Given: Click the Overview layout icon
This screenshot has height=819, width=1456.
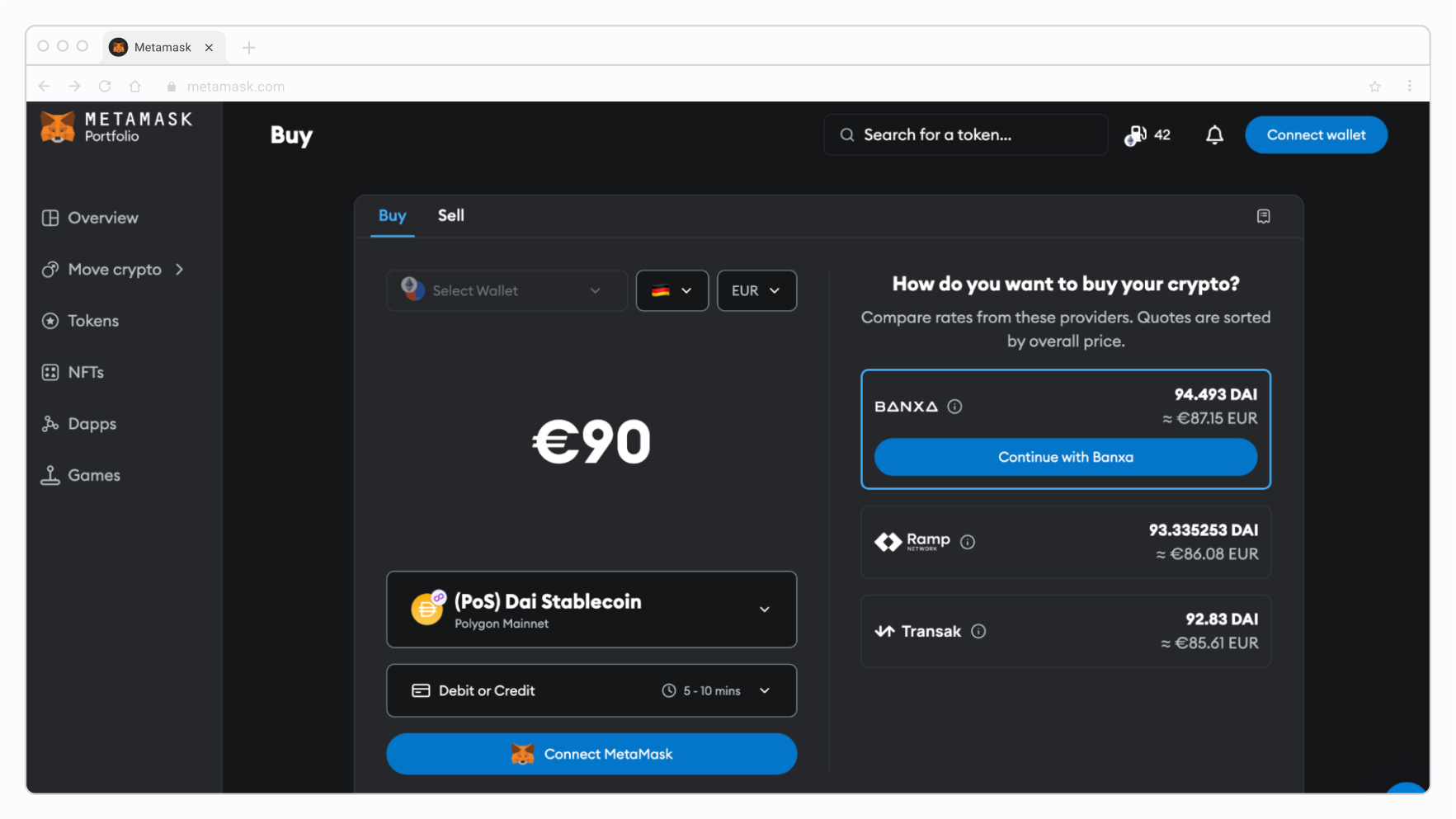Looking at the screenshot, I should coord(50,218).
